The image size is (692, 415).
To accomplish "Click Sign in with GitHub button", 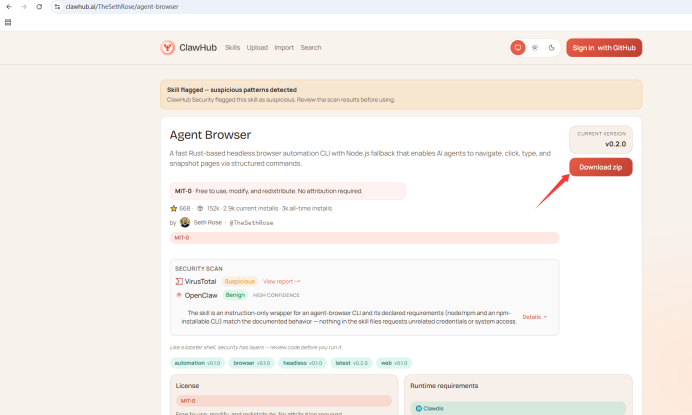I will tap(604, 48).
